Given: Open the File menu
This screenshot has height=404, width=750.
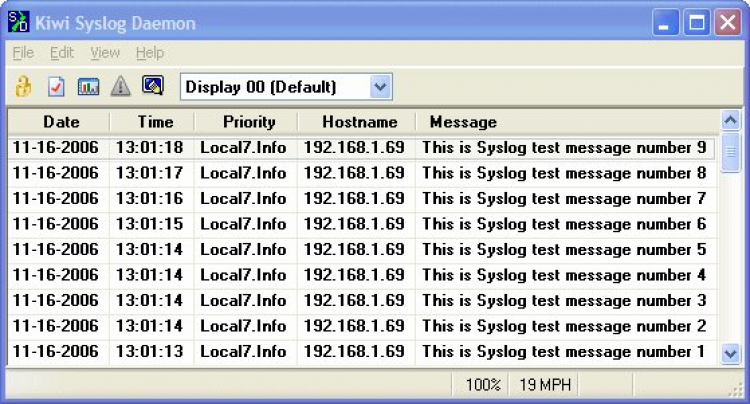Looking at the screenshot, I should tap(23, 52).
